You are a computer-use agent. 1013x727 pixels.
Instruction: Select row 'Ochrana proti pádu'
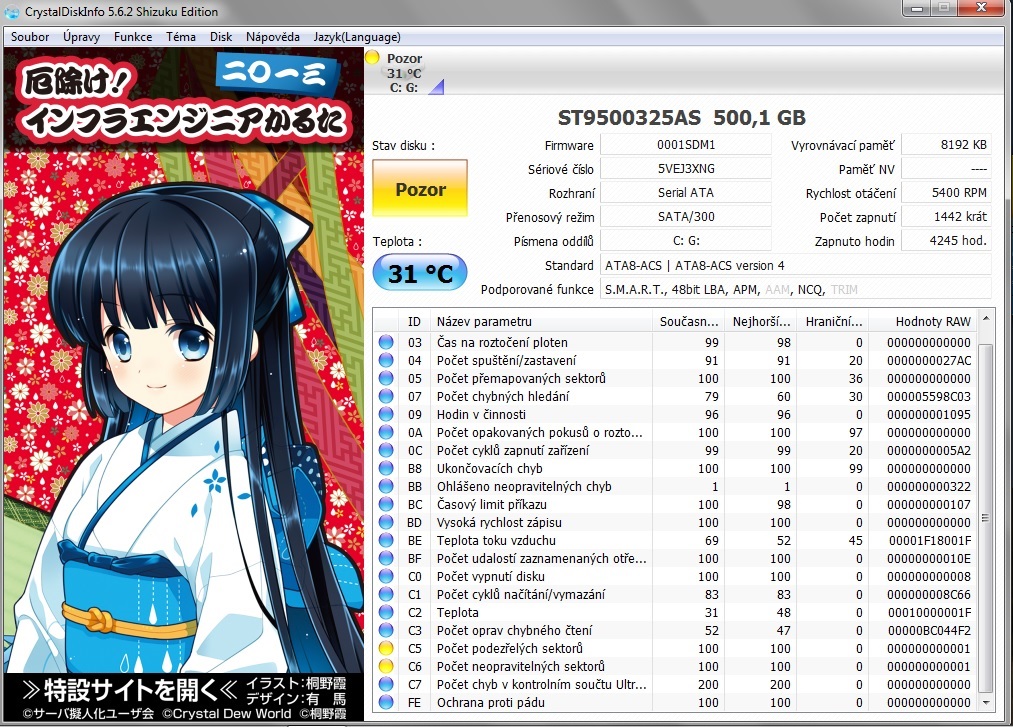[675, 702]
